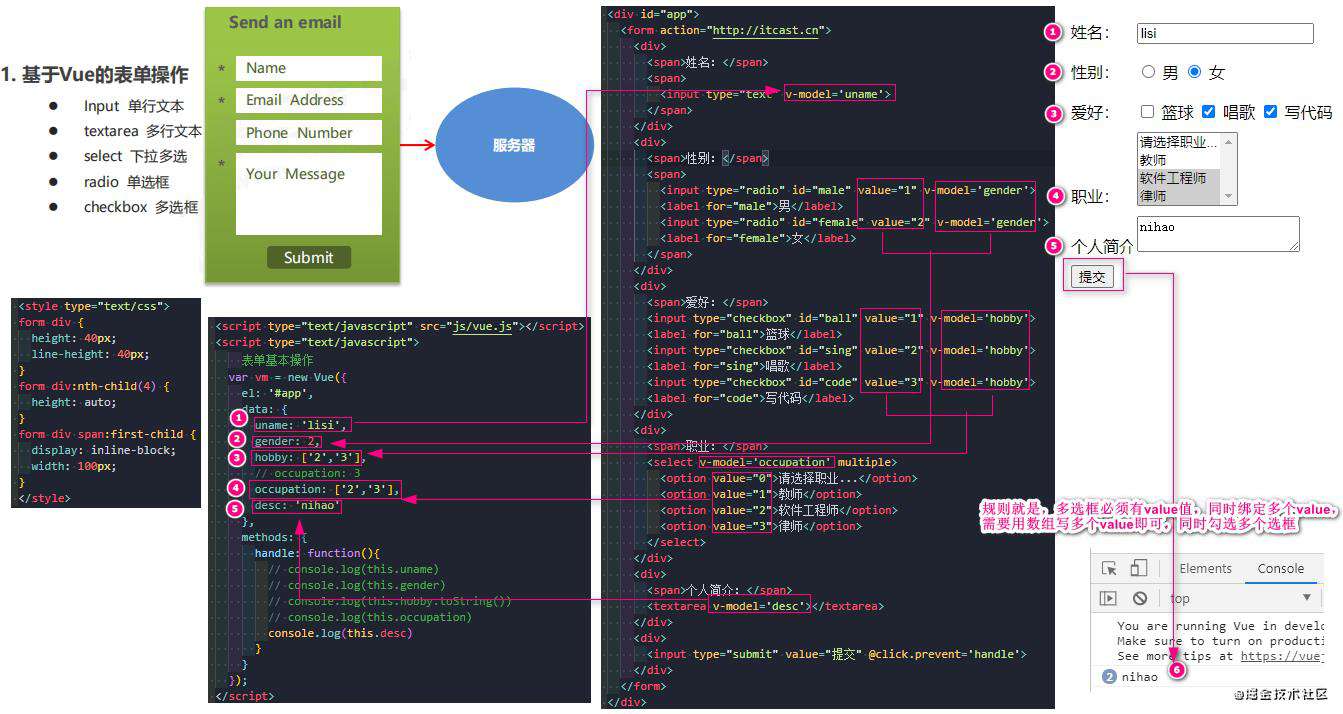Click pink marker 1 next to 姓名

tap(1052, 32)
